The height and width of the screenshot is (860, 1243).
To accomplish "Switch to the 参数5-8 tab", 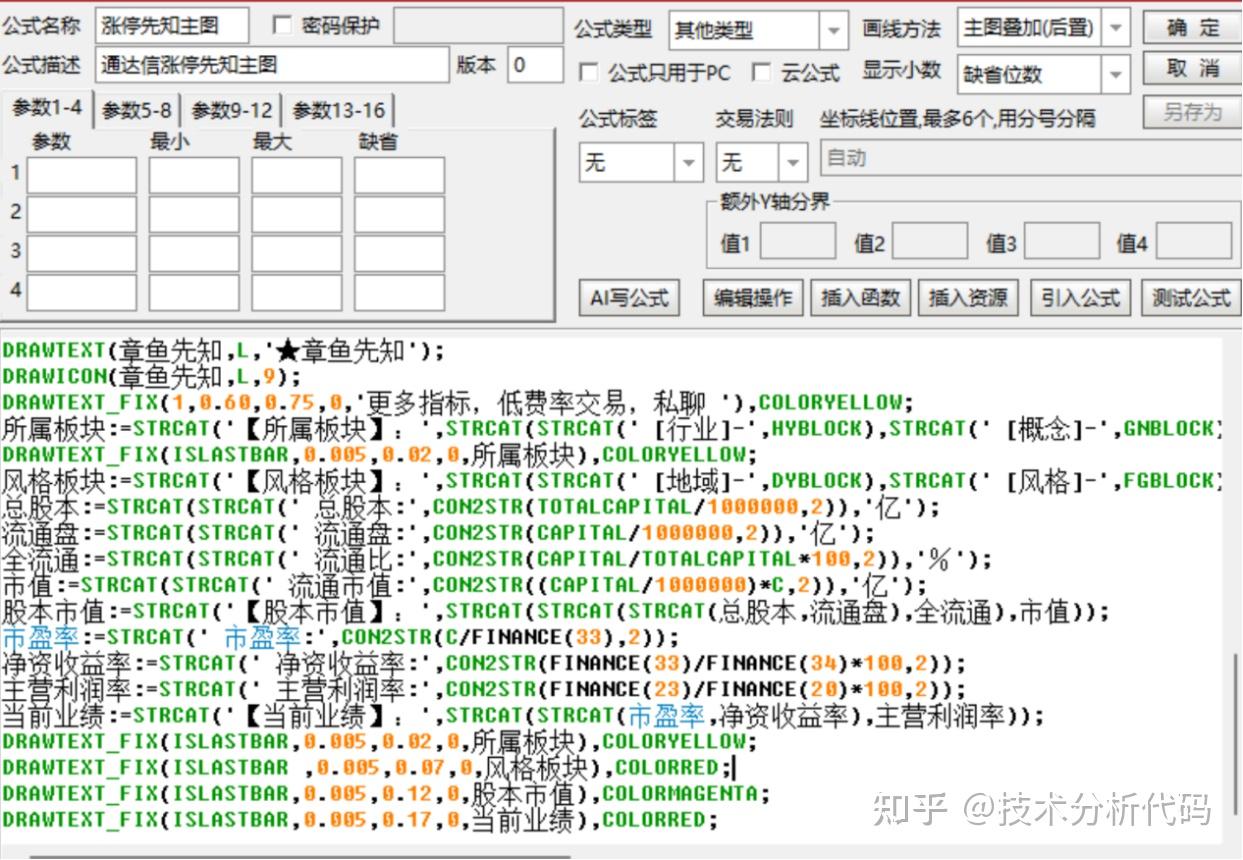I will (137, 110).
